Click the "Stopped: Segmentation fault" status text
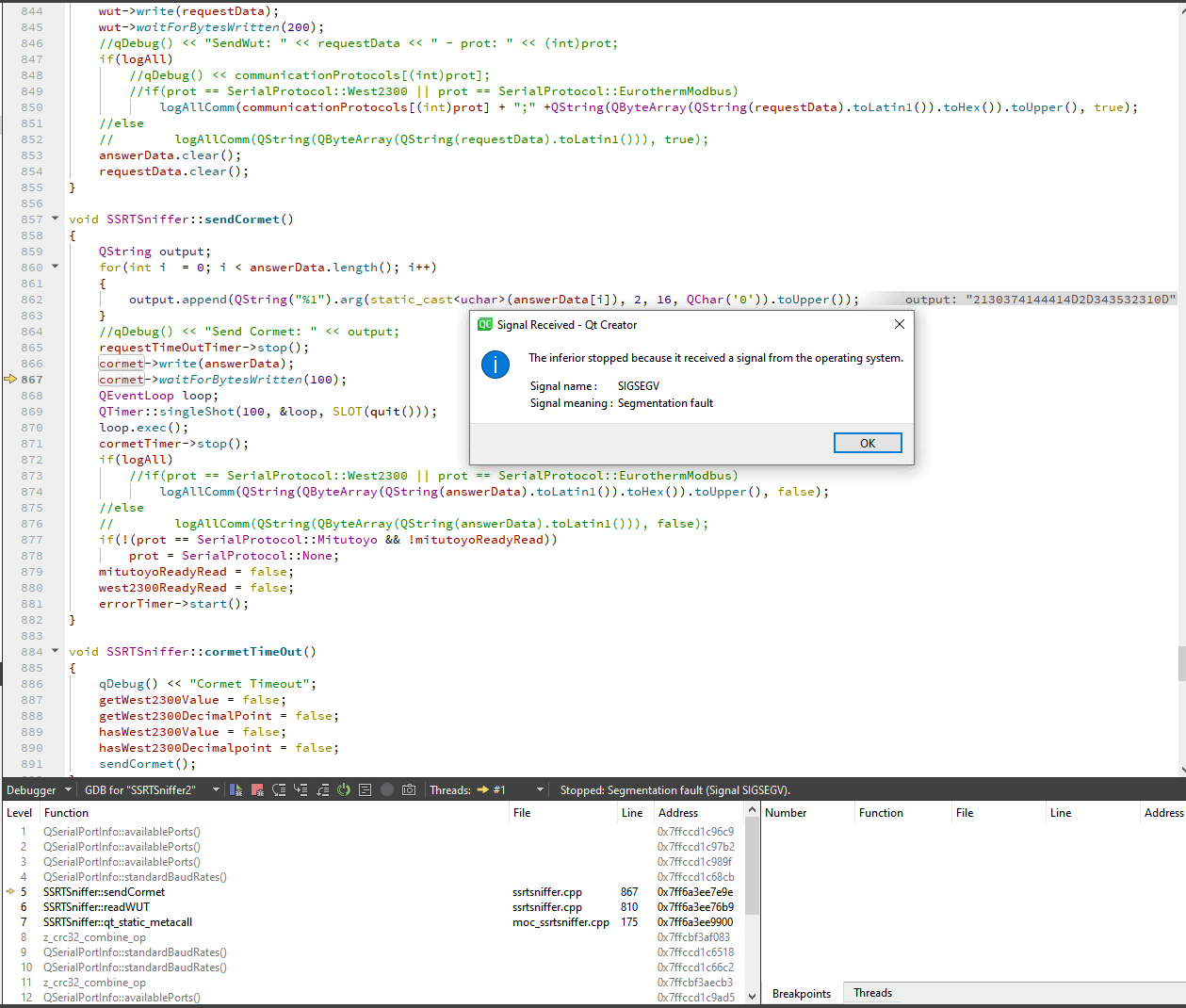The image size is (1186, 1008). (x=674, y=789)
